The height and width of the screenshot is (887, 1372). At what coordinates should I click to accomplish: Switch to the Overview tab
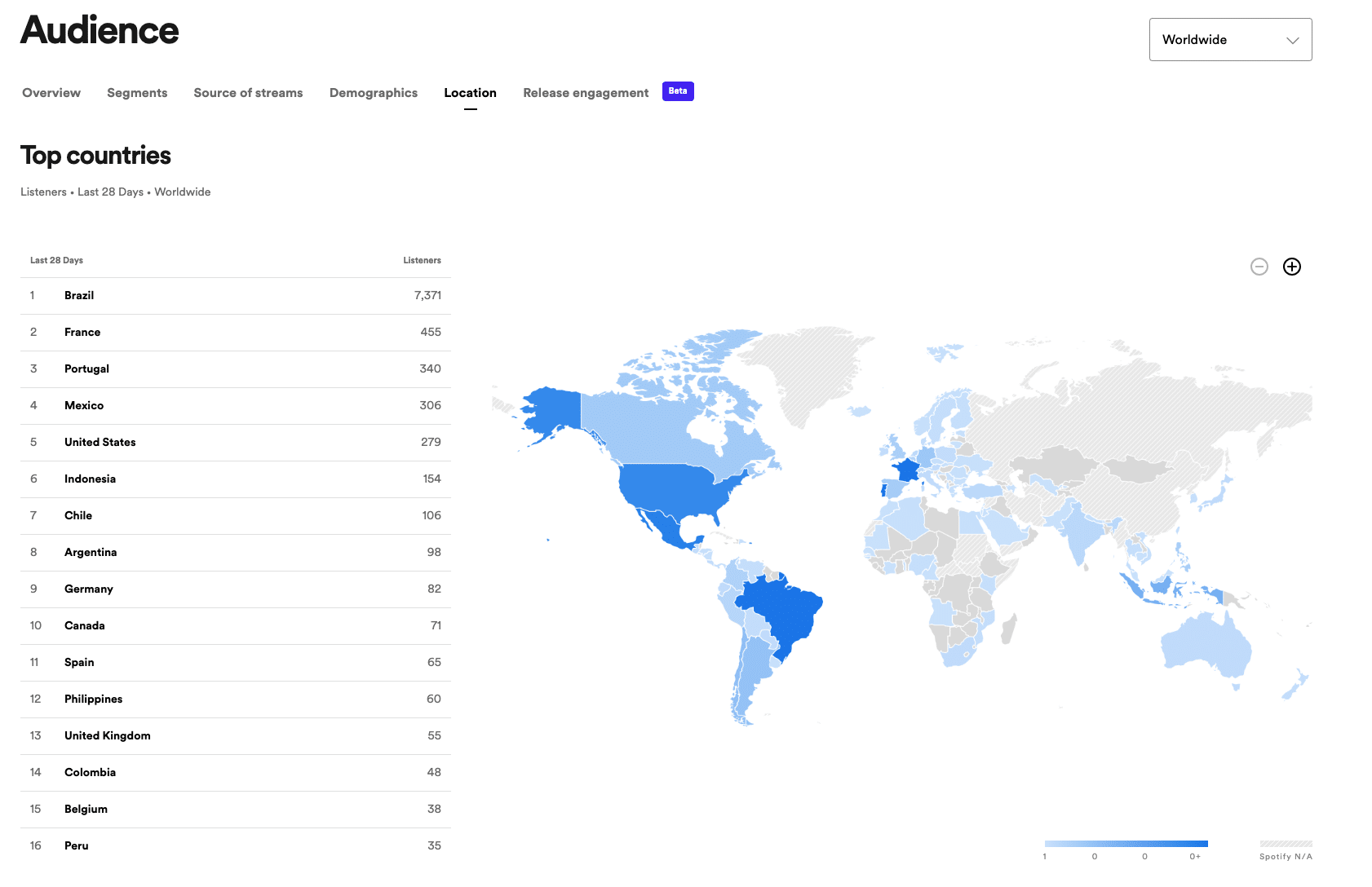(51, 93)
